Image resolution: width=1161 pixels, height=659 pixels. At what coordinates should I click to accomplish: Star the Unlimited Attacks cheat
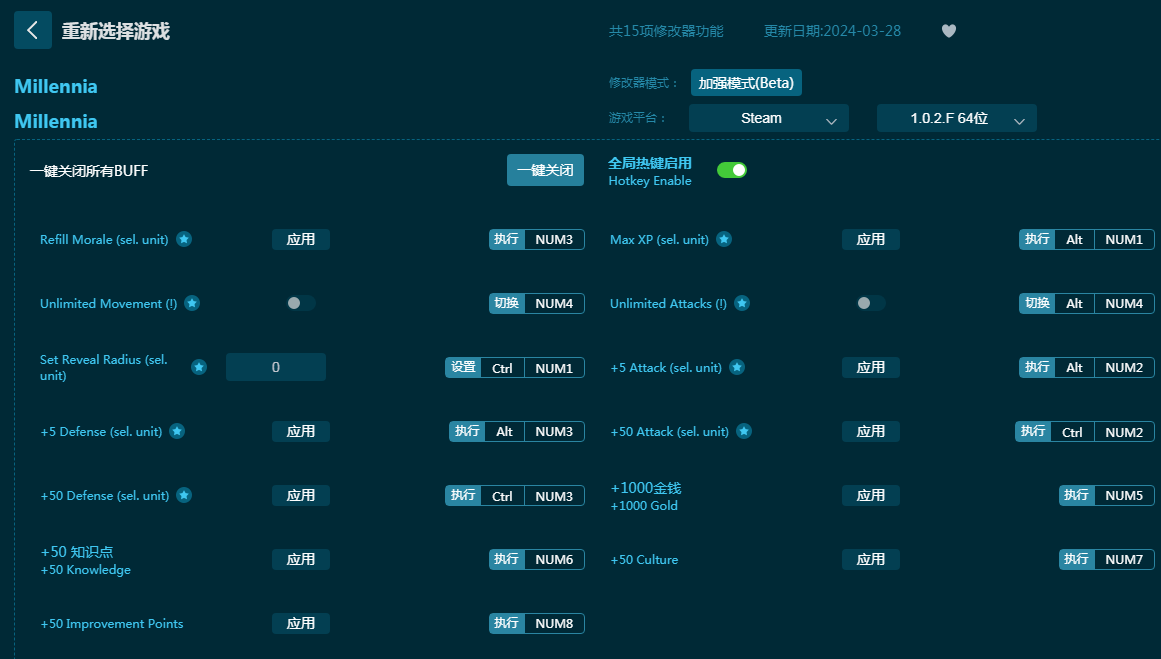tap(742, 304)
